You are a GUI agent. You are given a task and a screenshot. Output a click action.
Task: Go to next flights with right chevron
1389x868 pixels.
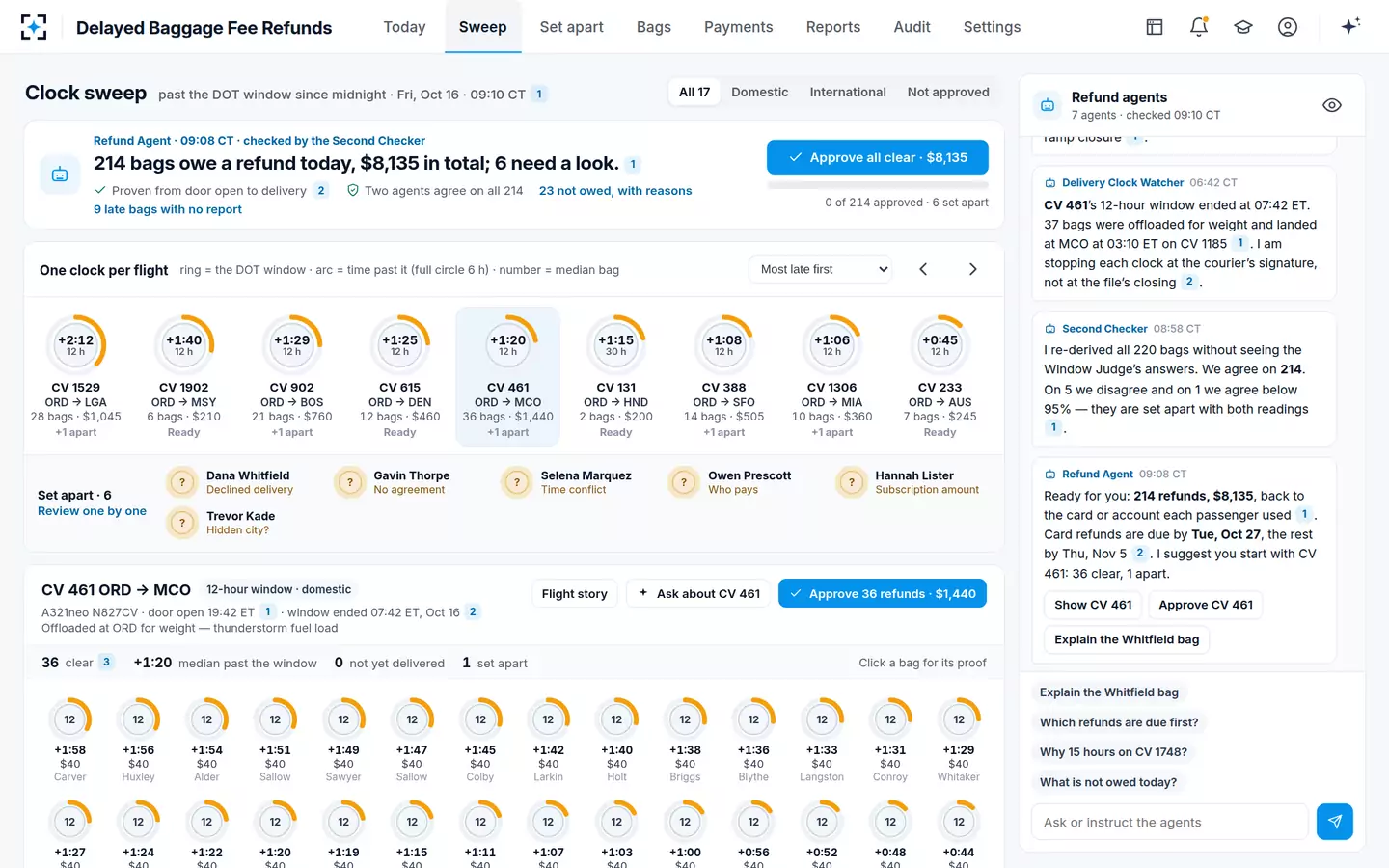(x=972, y=269)
